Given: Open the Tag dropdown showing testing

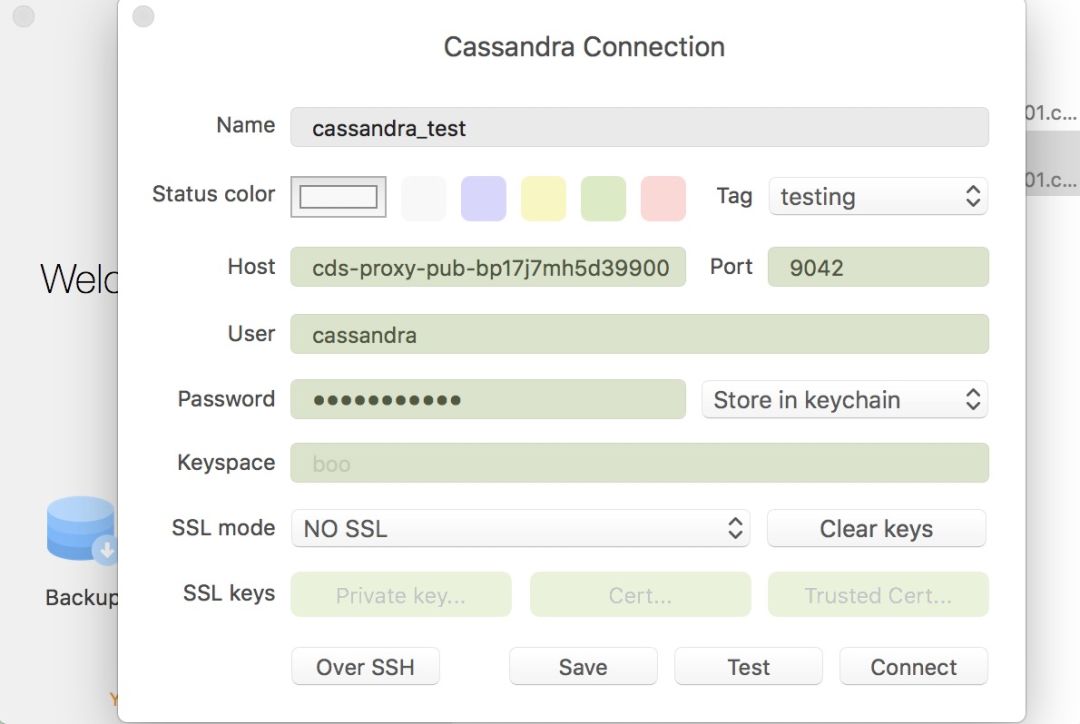Looking at the screenshot, I should [x=877, y=197].
